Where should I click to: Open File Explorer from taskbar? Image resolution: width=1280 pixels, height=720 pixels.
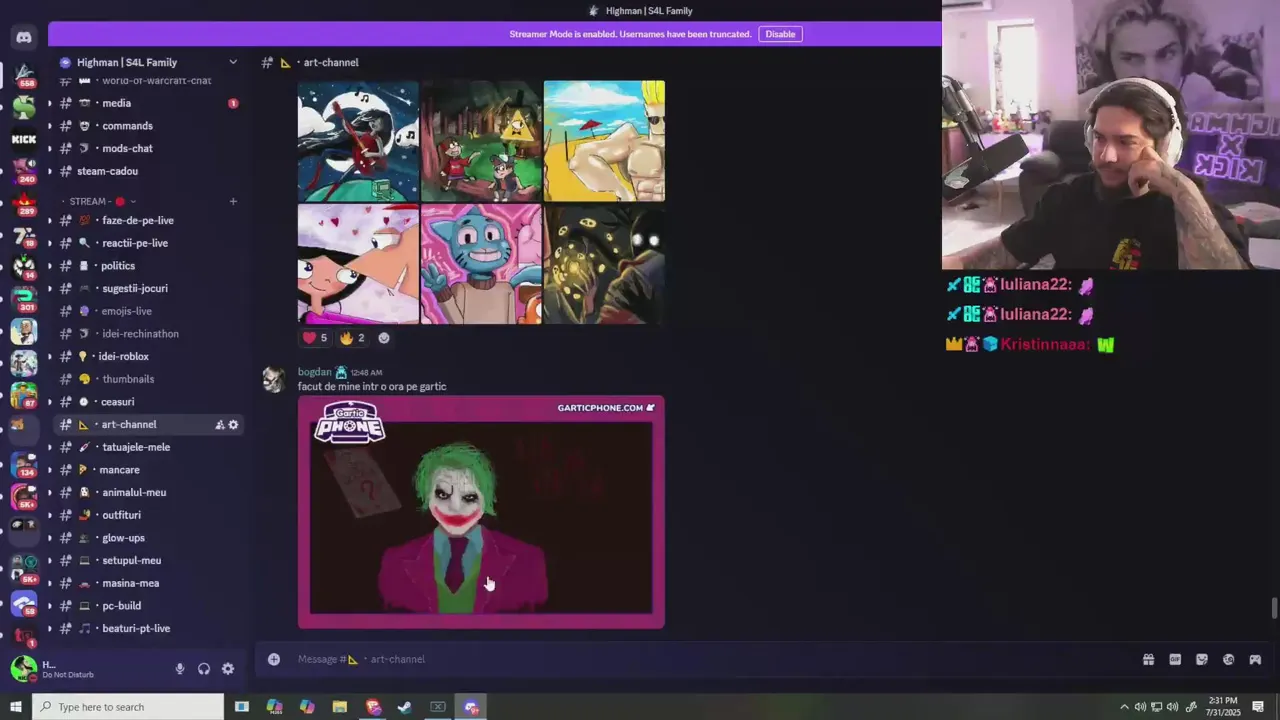click(x=340, y=707)
